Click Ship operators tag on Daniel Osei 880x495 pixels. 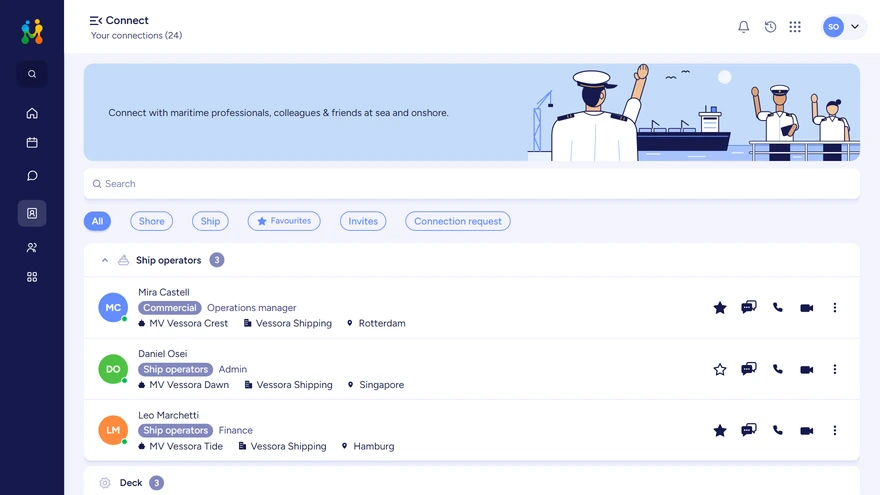pyautogui.click(x=175, y=369)
